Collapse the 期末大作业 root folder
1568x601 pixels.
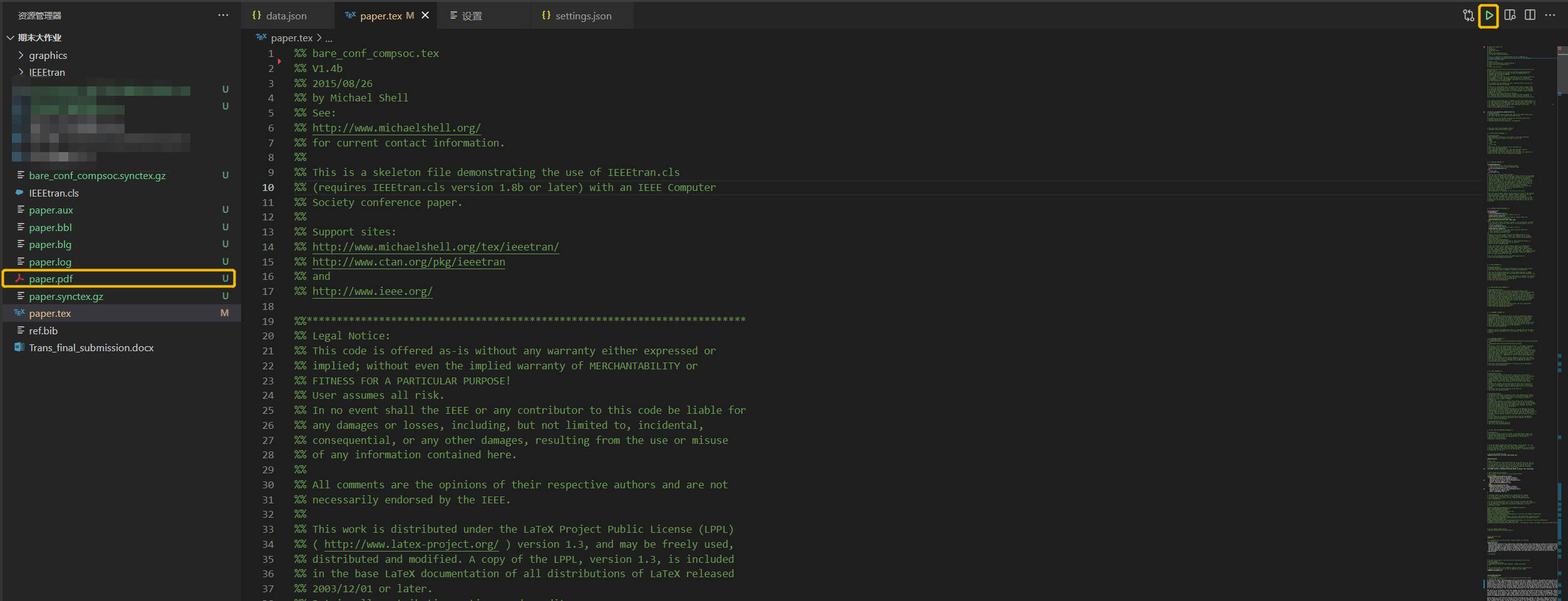(x=11, y=38)
